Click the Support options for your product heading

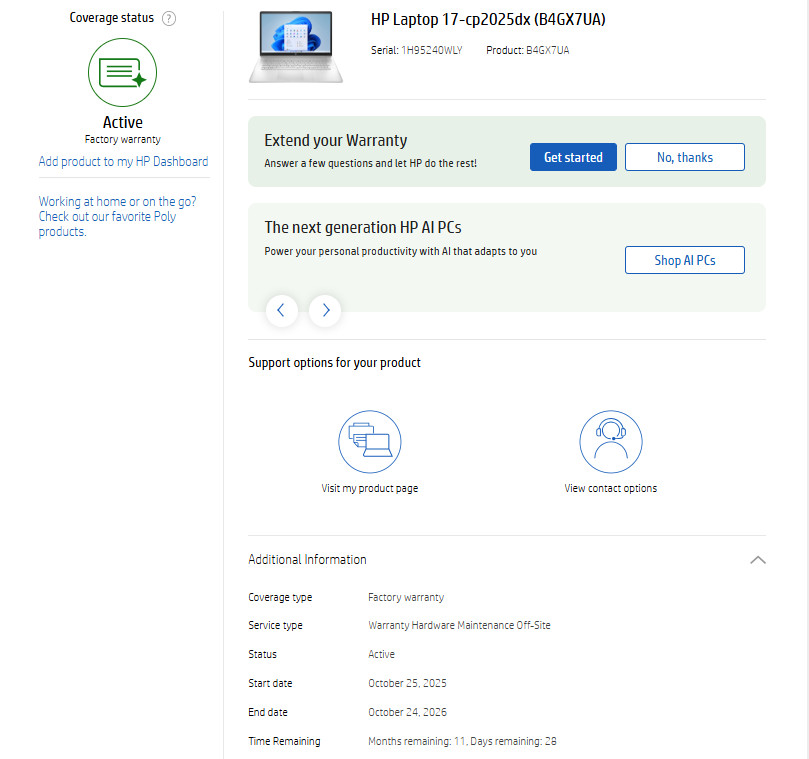coord(334,363)
